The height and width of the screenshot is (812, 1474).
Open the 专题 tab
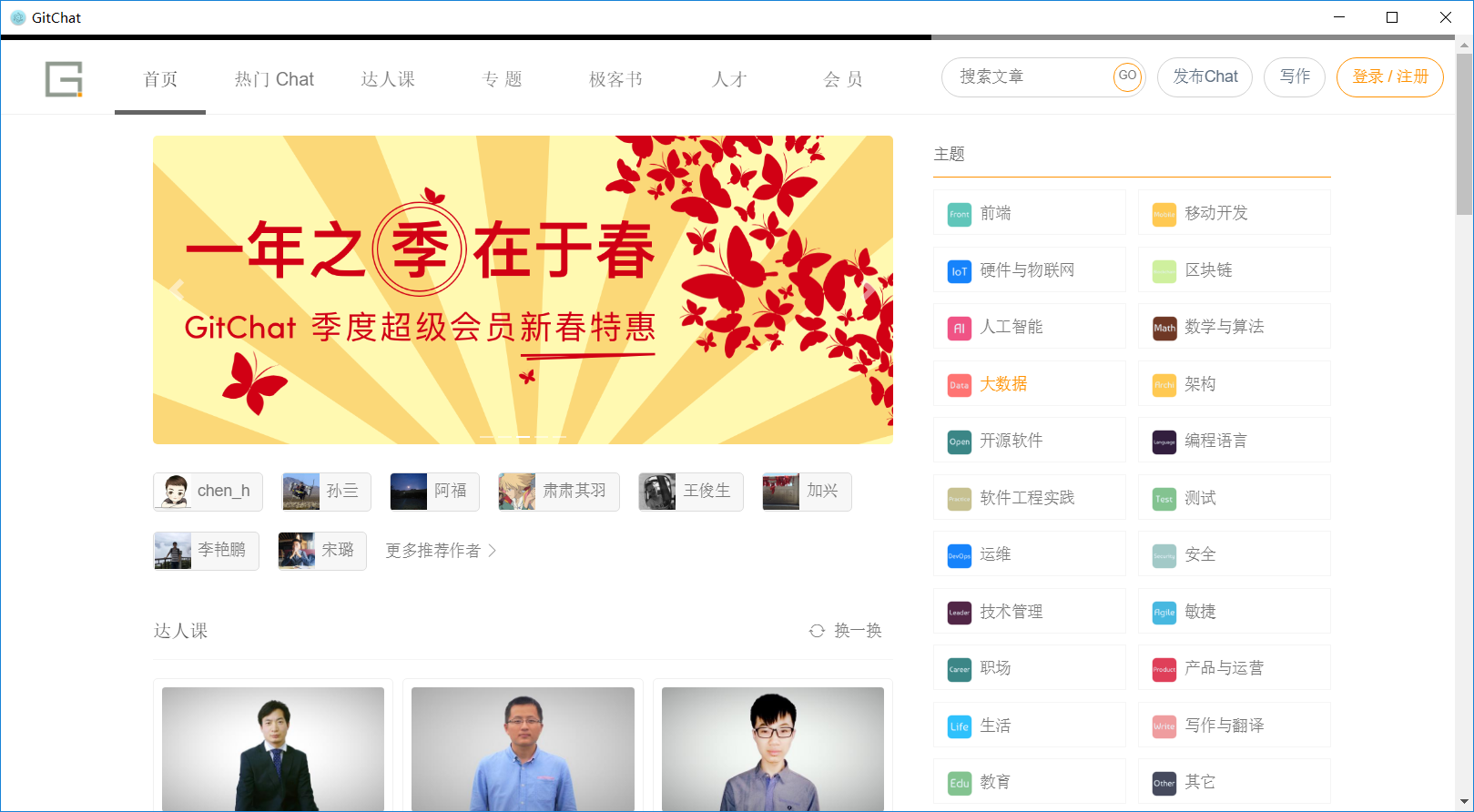point(502,79)
